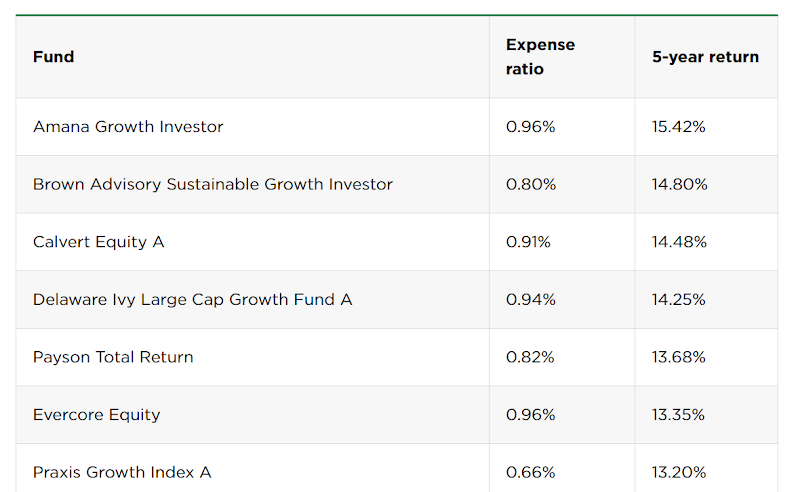Select the Amana Growth Investor fund name
This screenshot has height=492, width=800.
tap(128, 127)
